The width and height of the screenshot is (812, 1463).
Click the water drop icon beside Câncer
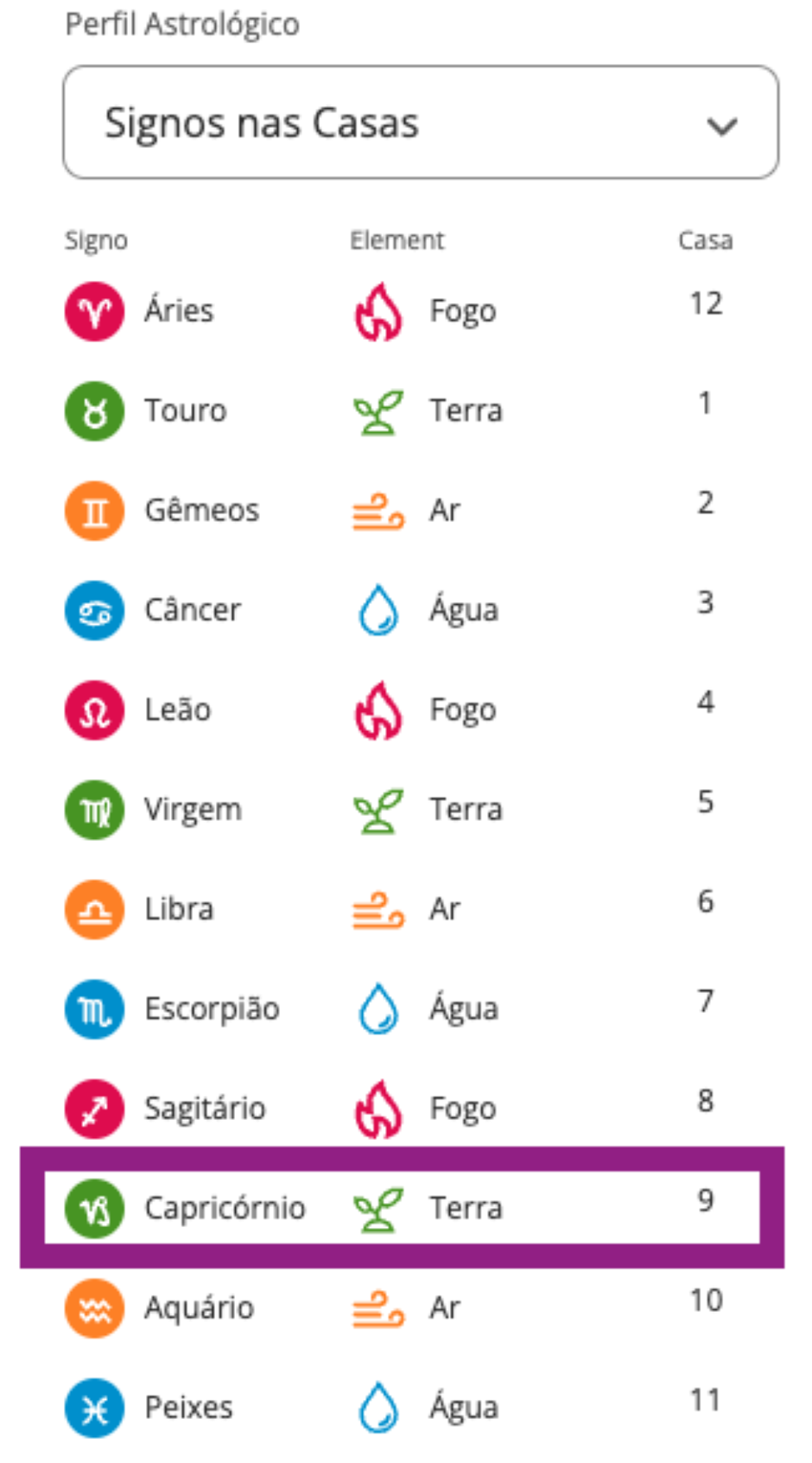click(x=378, y=610)
